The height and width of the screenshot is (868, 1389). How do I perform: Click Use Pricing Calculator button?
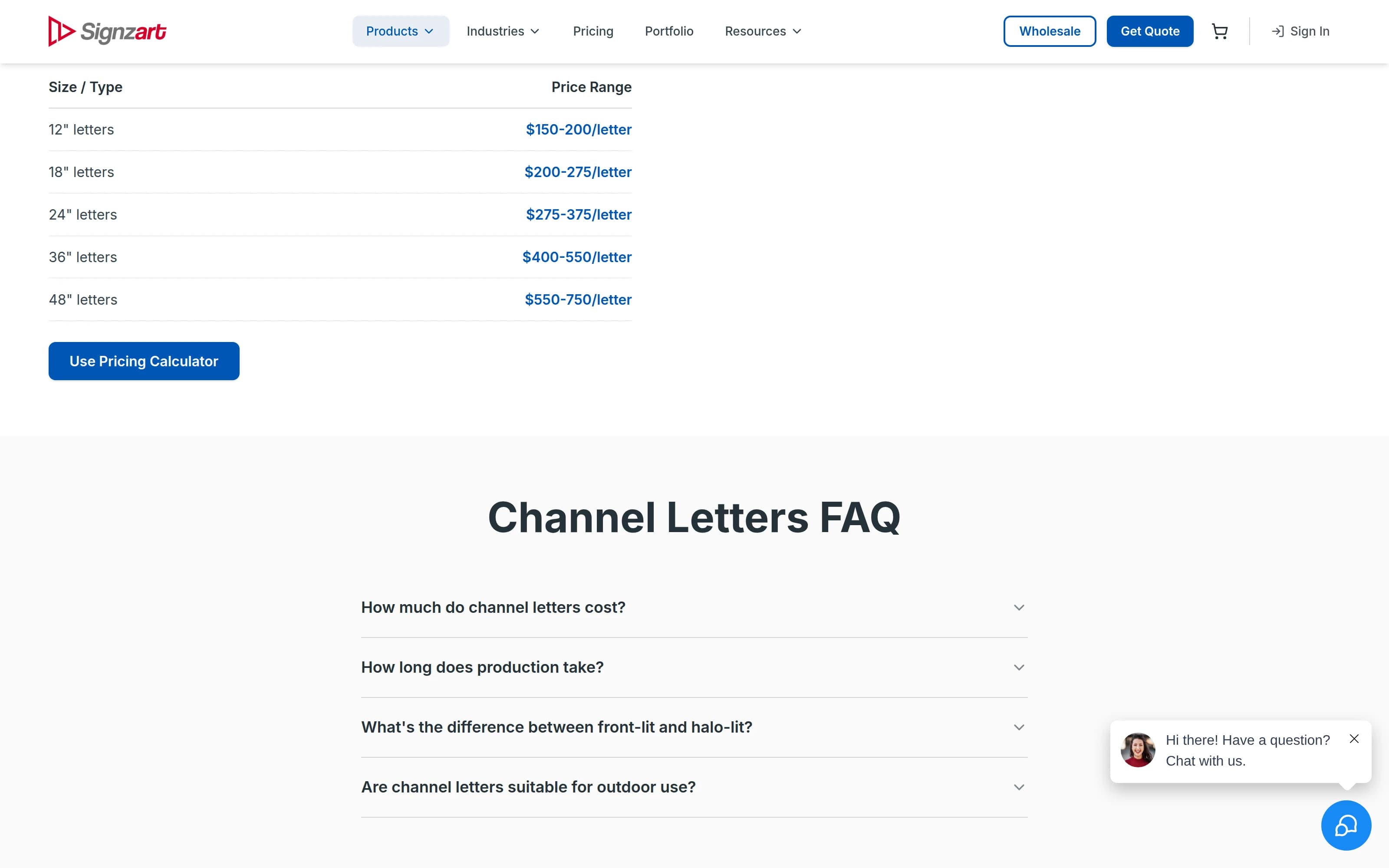pyautogui.click(x=144, y=361)
